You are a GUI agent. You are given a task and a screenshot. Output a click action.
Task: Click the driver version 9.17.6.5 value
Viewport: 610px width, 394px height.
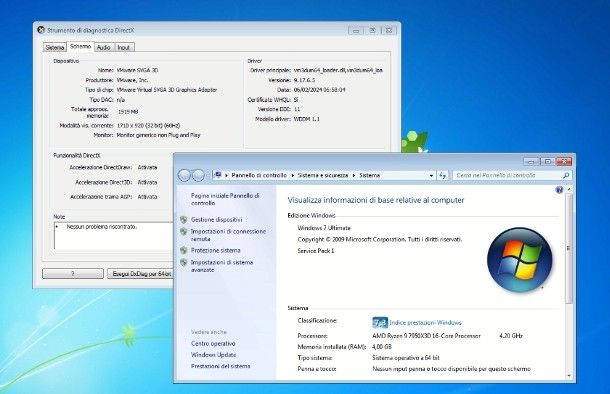pos(304,80)
